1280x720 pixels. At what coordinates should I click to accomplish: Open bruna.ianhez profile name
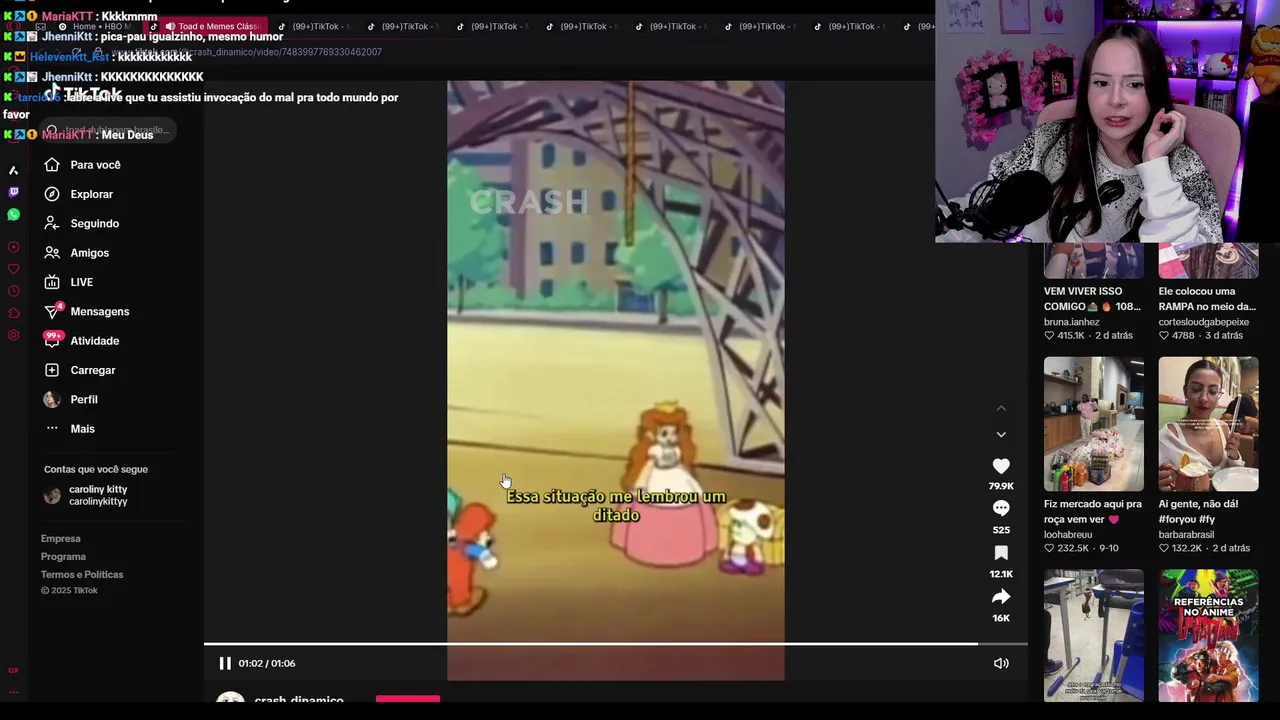(1072, 322)
